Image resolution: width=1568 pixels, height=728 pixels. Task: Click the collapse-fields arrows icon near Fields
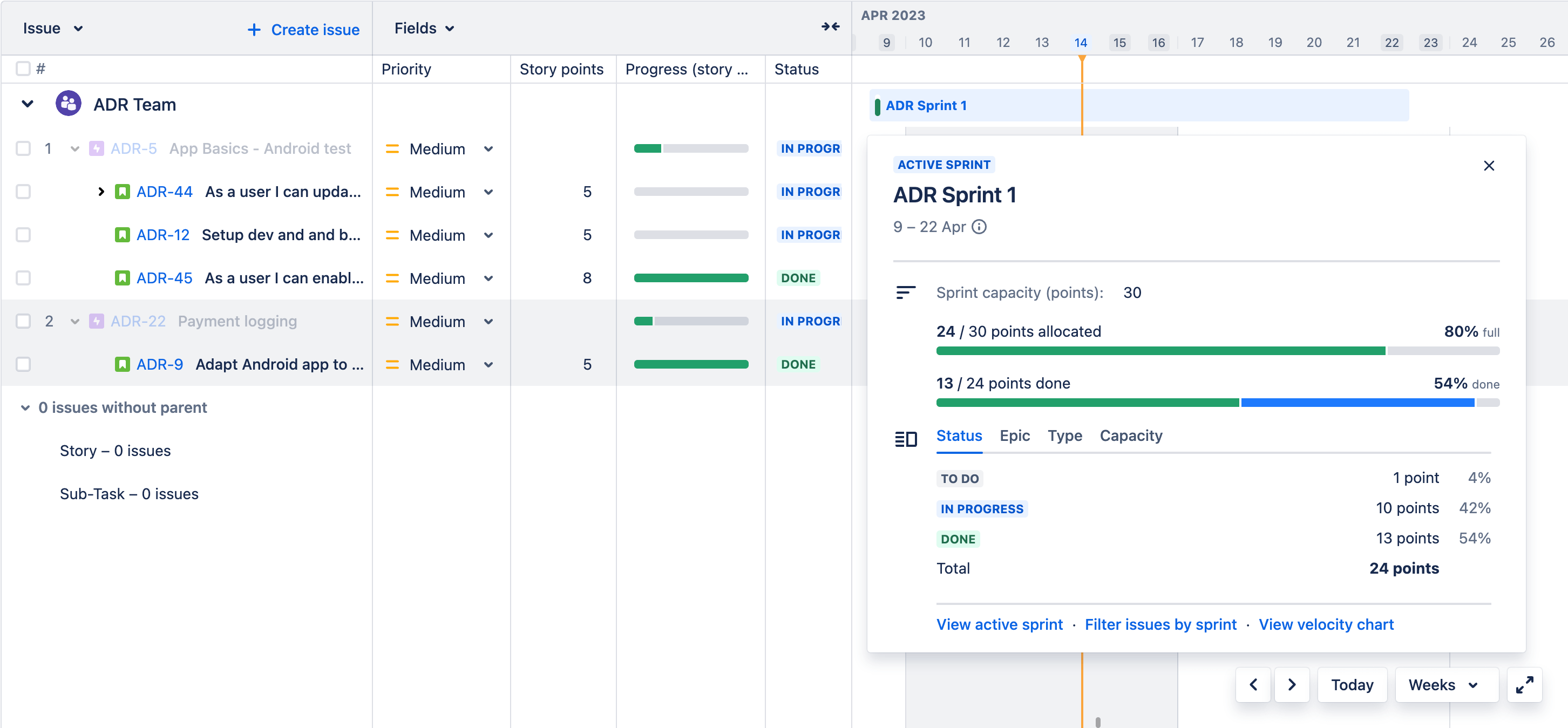click(830, 28)
